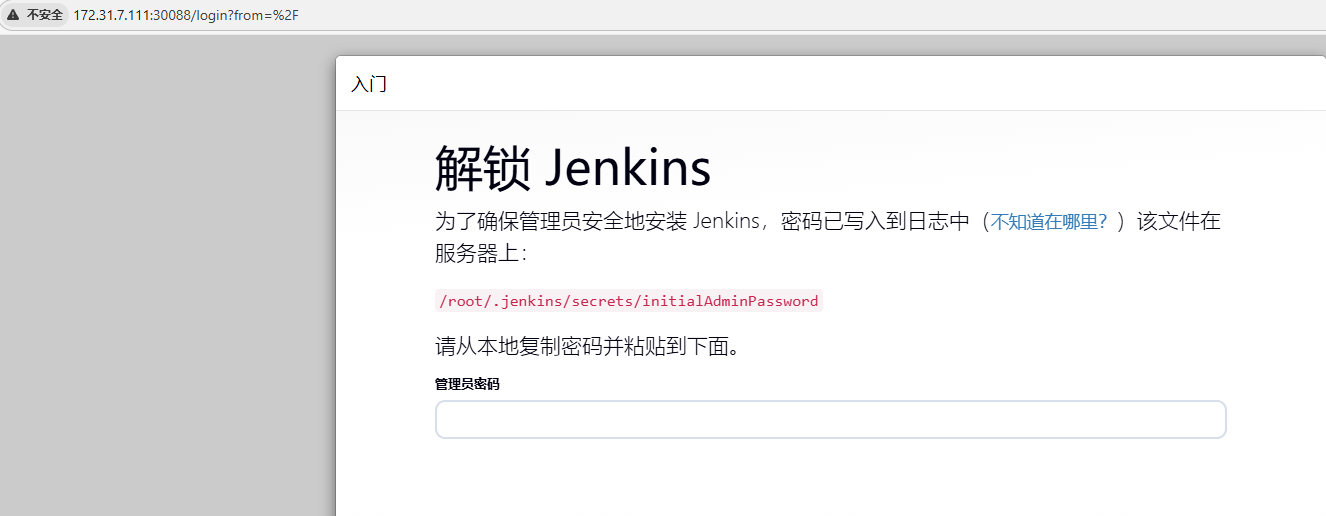Screen dimensions: 1326x516
Task: Click the 入门 dialog header title
Action: [x=368, y=84]
